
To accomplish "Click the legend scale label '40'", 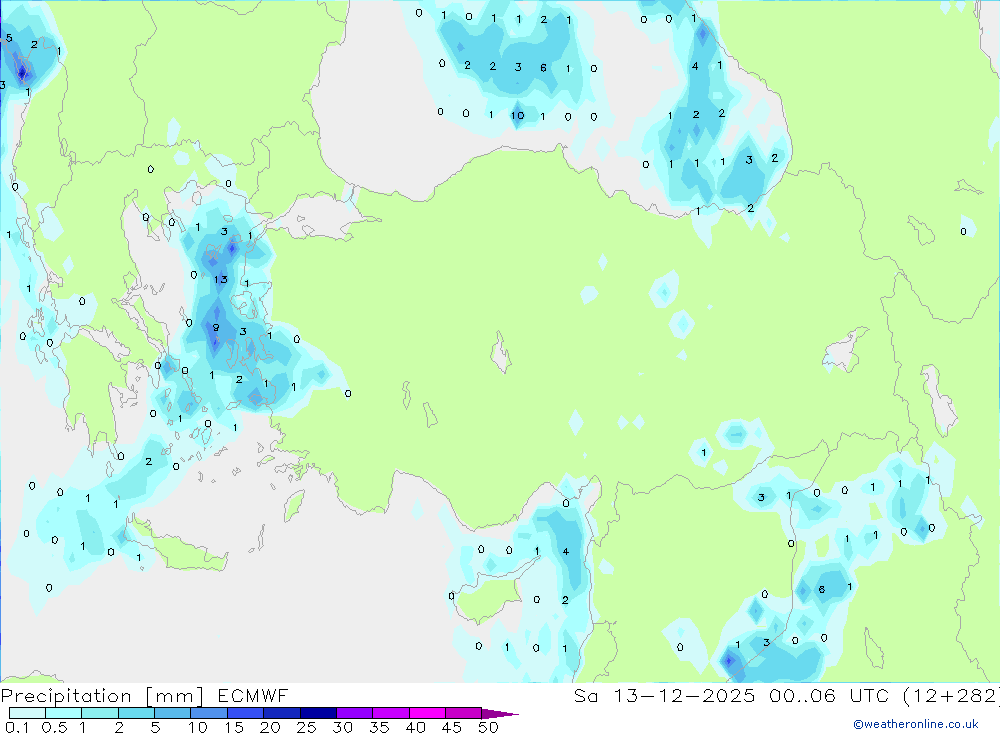I will pyautogui.click(x=415, y=727).
